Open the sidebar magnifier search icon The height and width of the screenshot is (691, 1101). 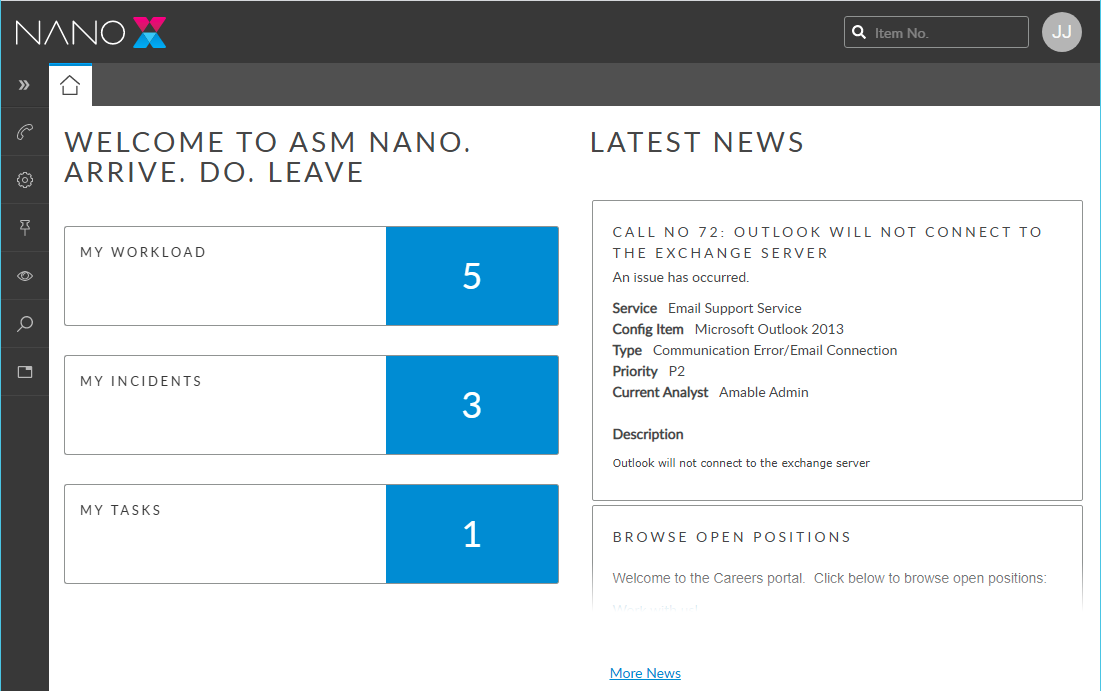pyautogui.click(x=25, y=324)
